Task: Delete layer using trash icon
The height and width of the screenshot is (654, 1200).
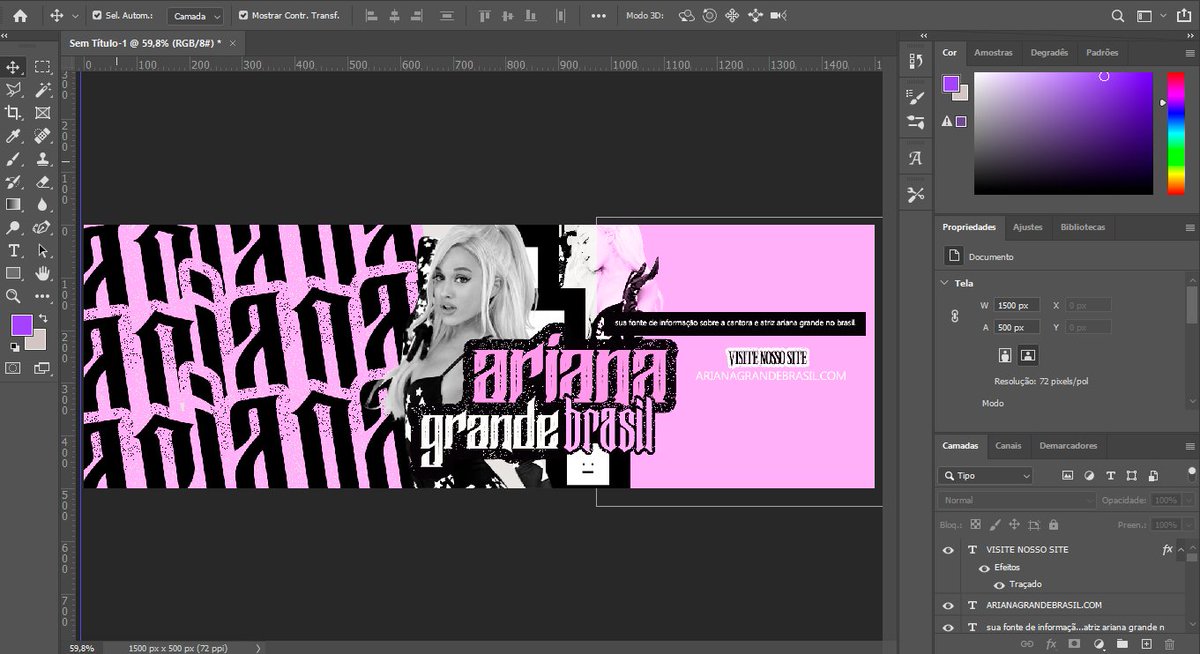Action: click(x=1169, y=643)
